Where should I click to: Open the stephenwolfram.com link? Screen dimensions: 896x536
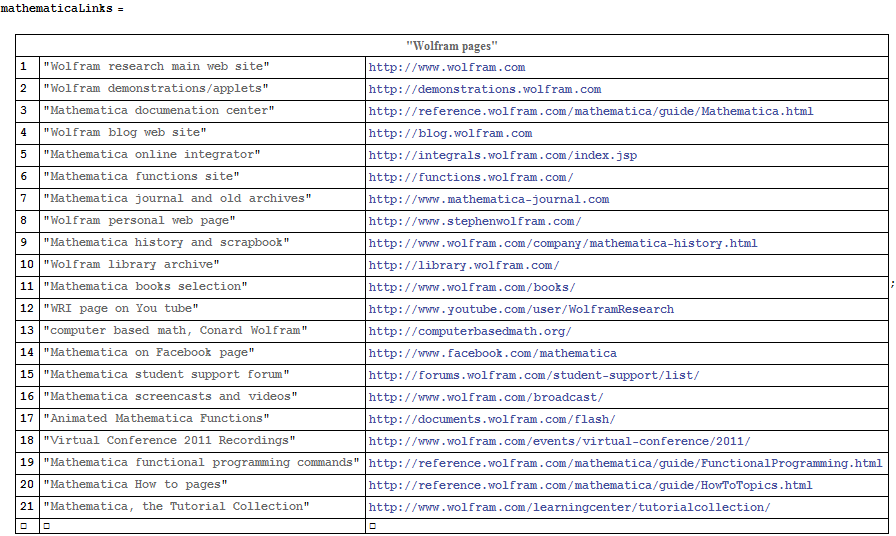point(475,222)
